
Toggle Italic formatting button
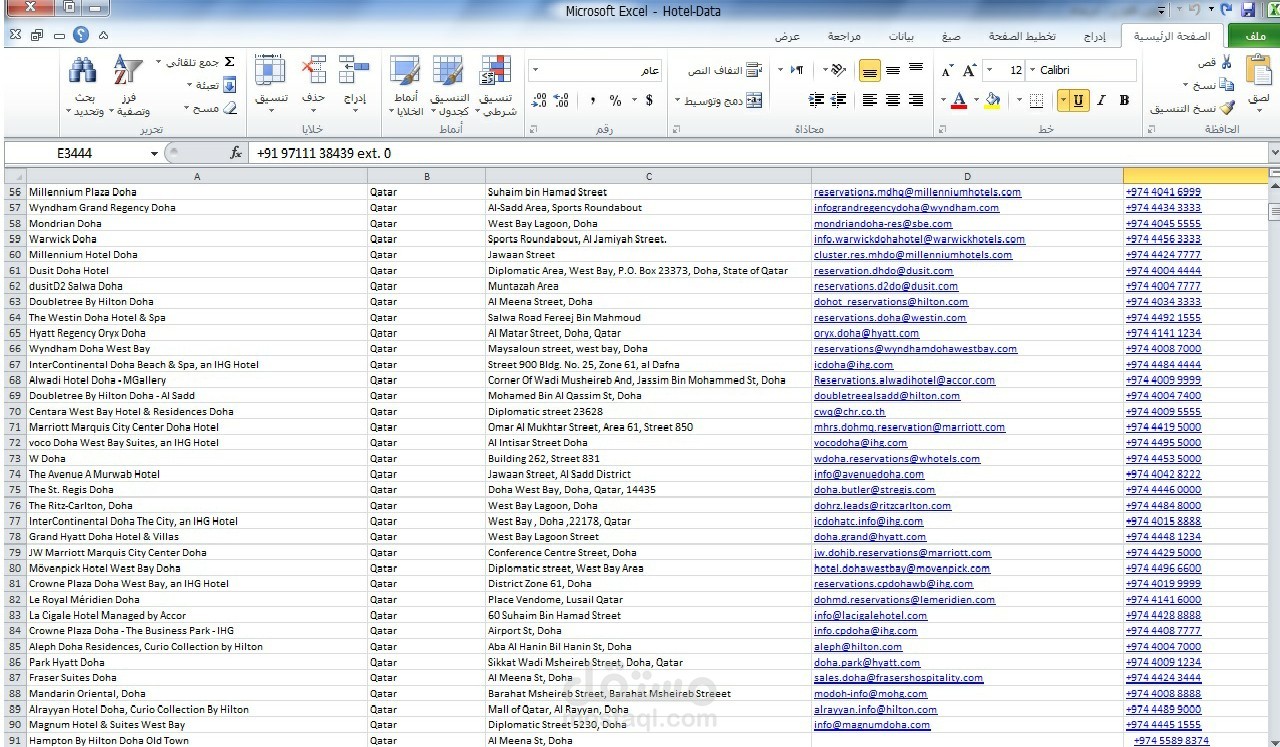(x=1101, y=100)
